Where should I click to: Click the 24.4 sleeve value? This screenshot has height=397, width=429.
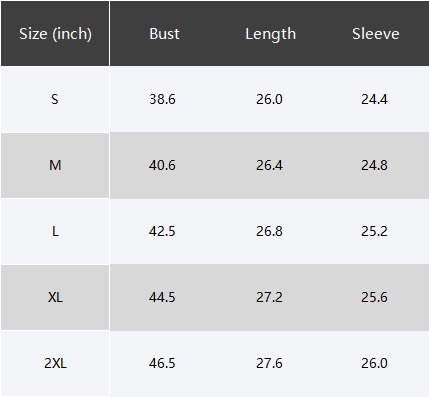(x=374, y=99)
